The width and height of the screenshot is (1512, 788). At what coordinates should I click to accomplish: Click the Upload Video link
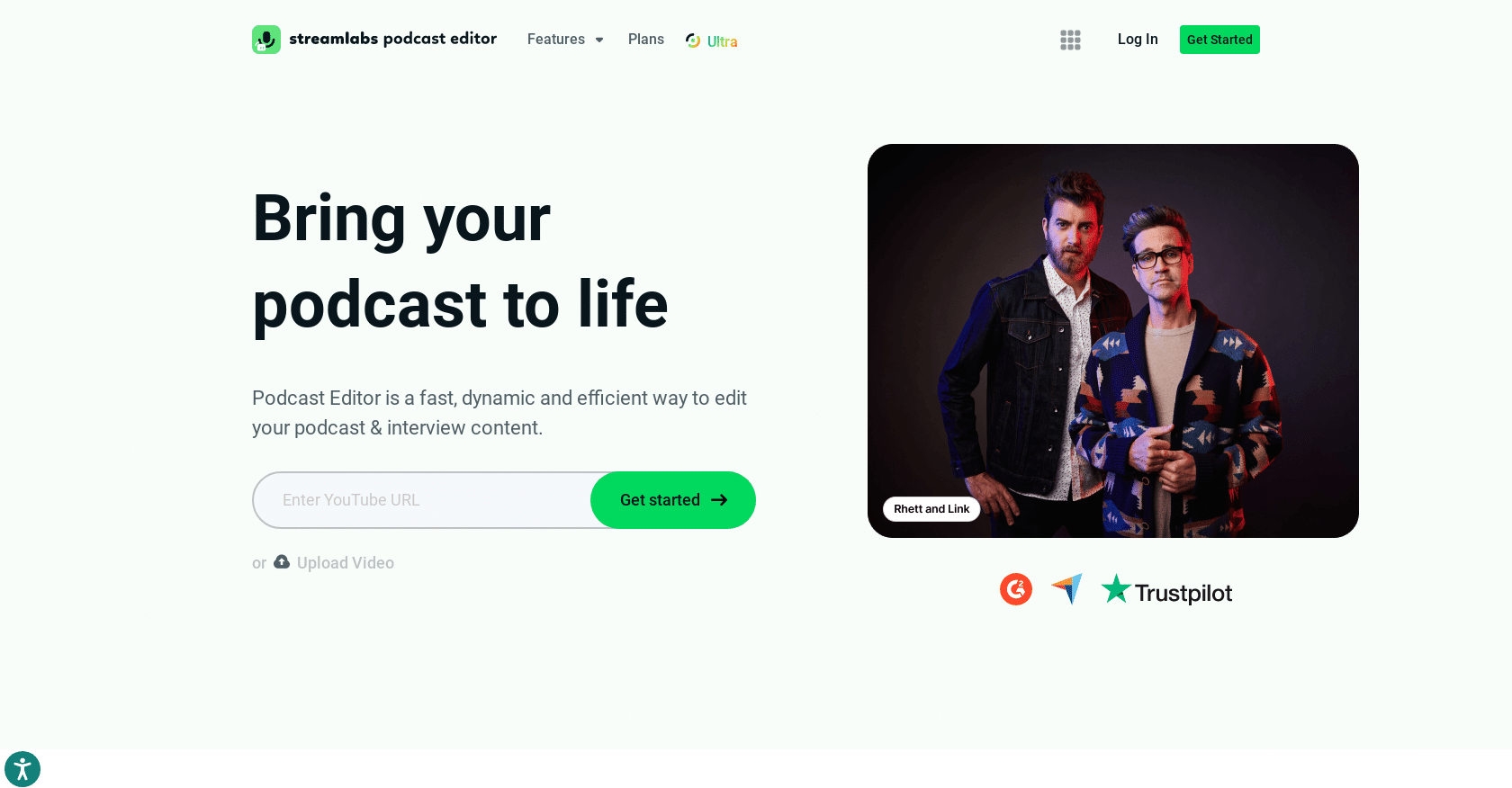point(346,563)
